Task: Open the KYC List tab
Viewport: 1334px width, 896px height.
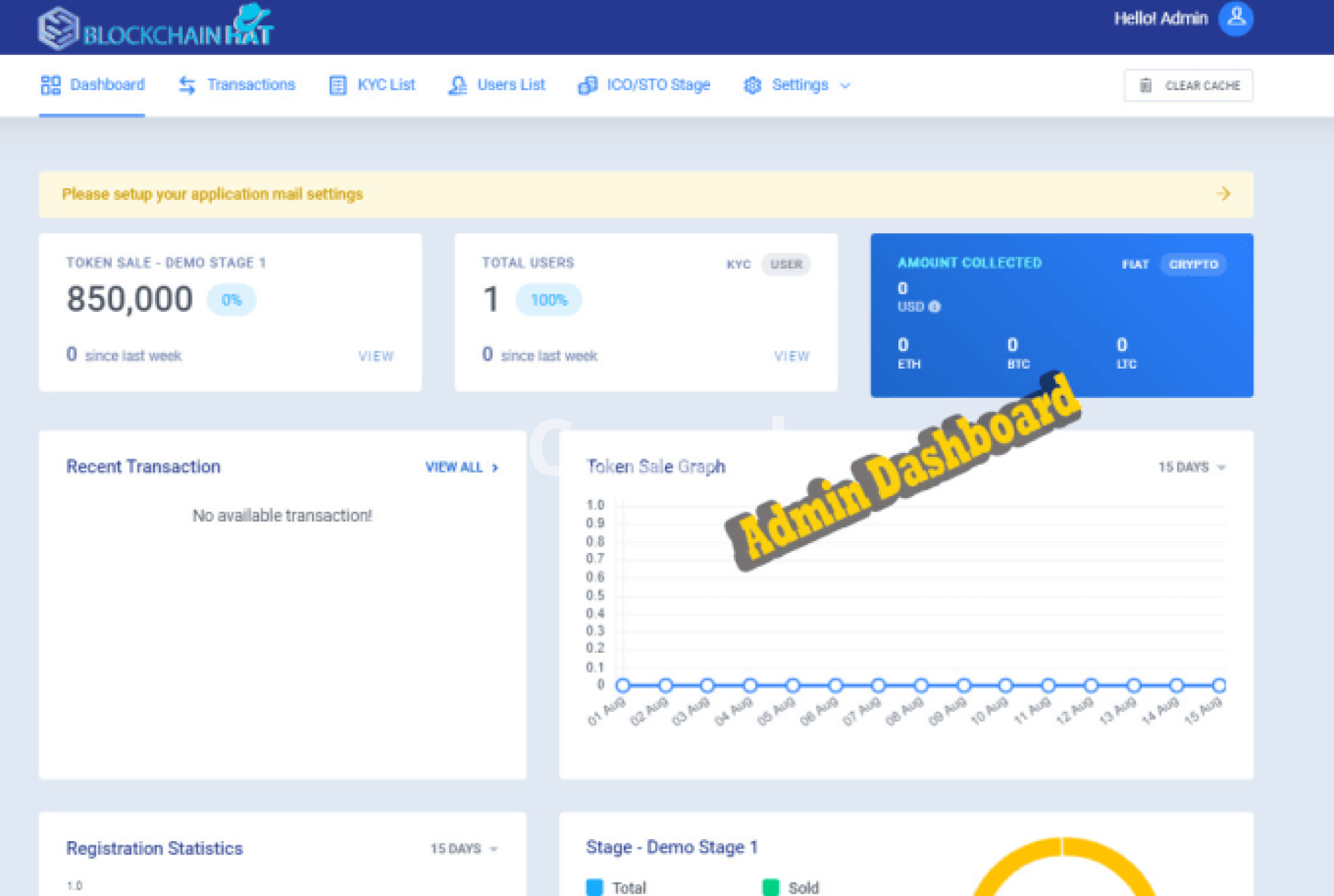Action: pyautogui.click(x=386, y=85)
